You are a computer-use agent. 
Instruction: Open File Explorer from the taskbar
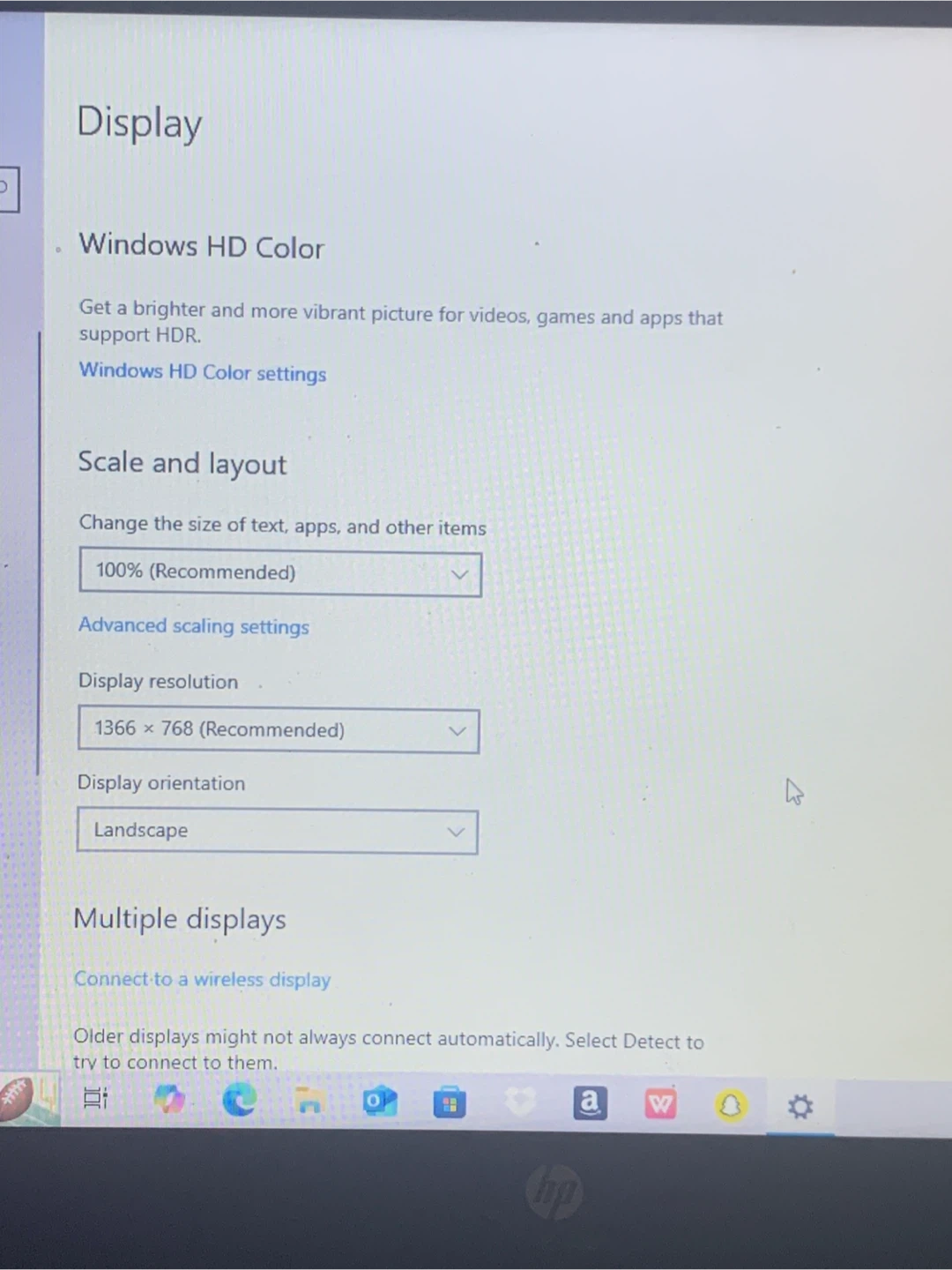[309, 1101]
